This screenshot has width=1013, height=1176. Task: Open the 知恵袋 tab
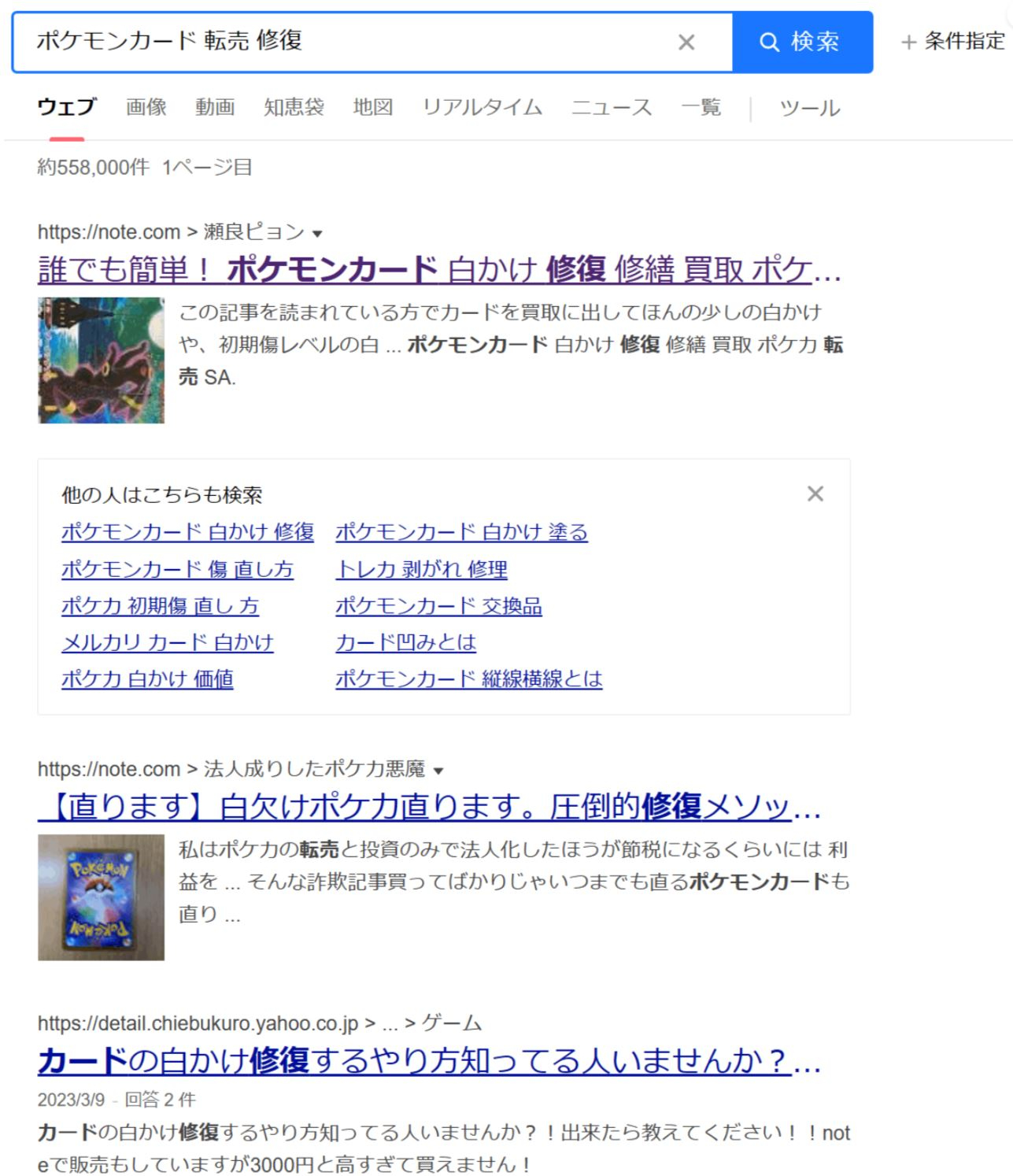pyautogui.click(x=294, y=107)
